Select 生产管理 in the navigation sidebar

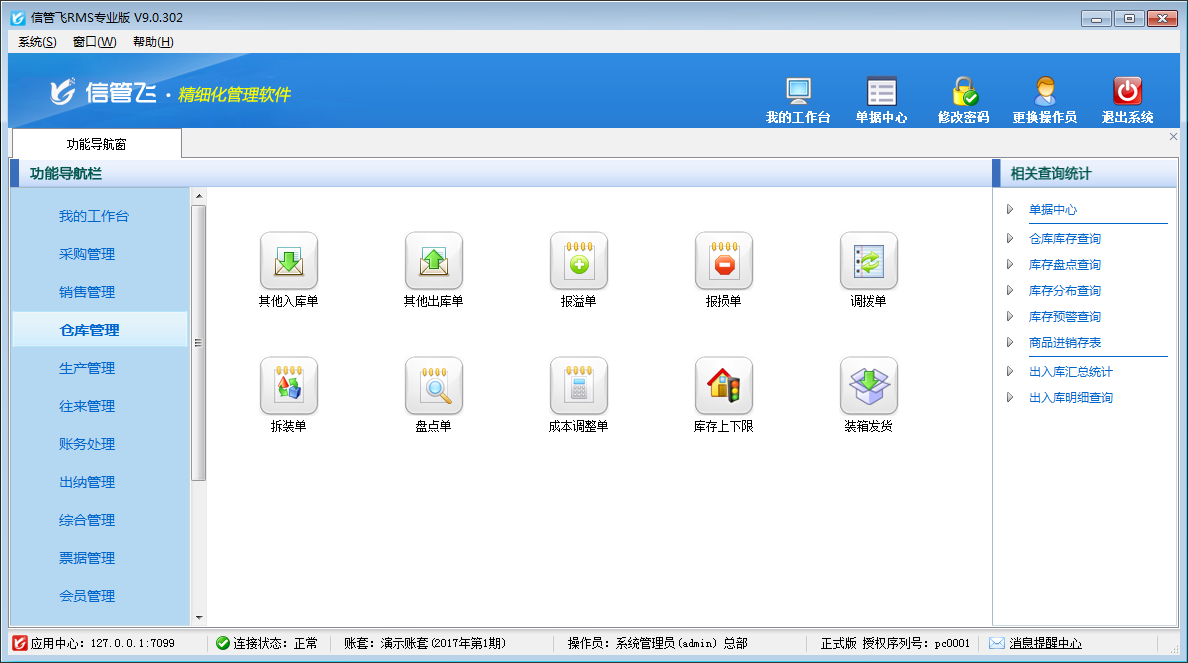point(87,368)
